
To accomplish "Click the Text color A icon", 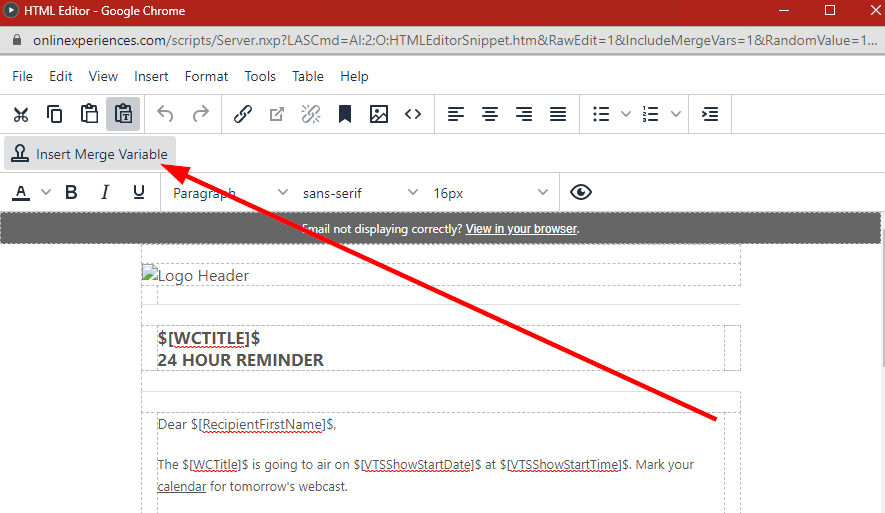I will pos(21,193).
